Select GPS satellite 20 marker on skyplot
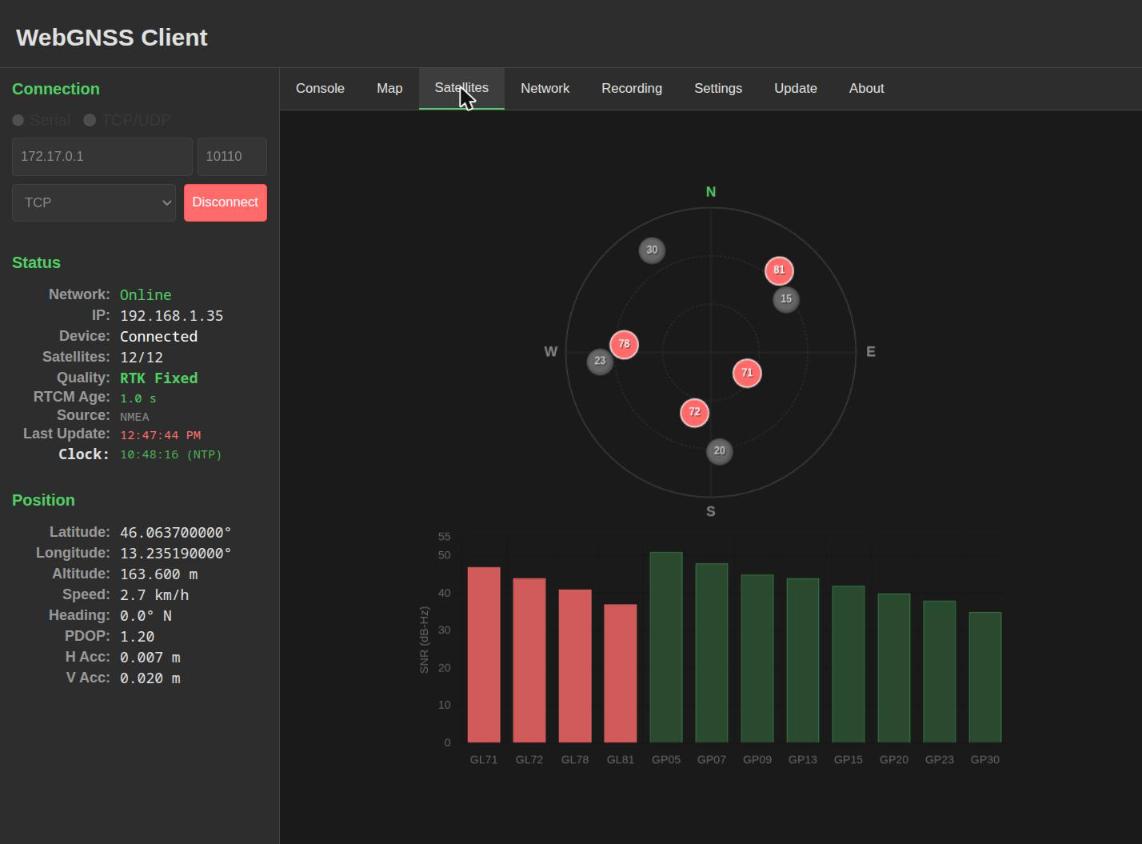The height and width of the screenshot is (844, 1142). pos(720,451)
